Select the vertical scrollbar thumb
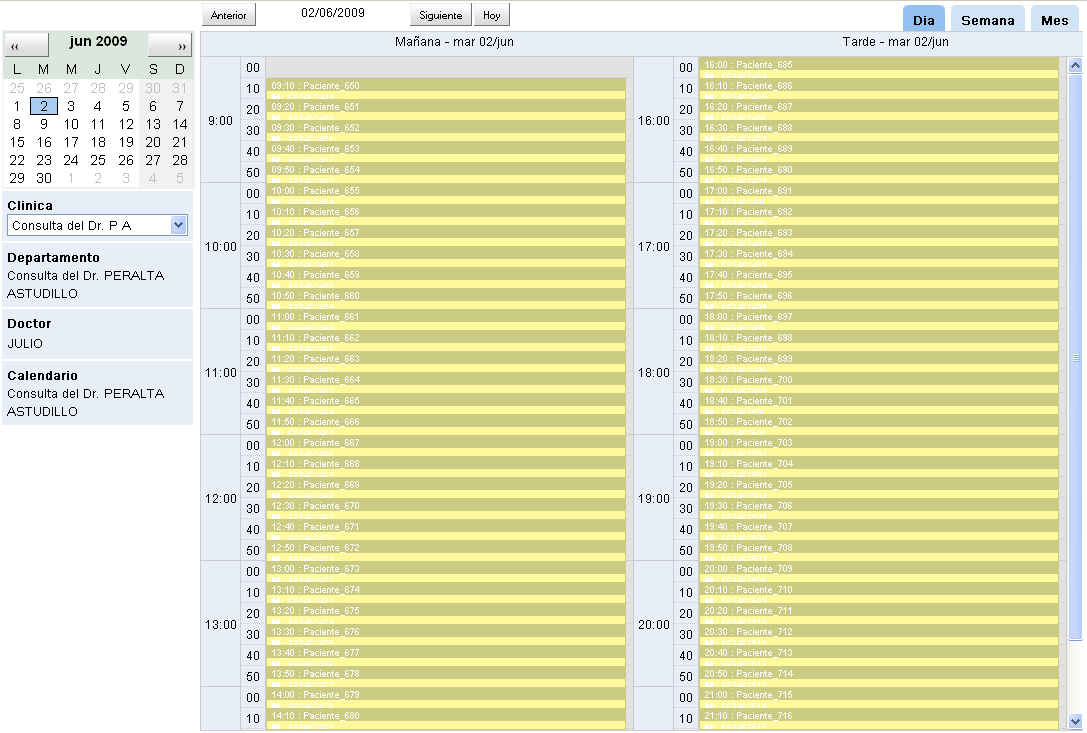This screenshot has height=733, width=1087. coord(1075,357)
